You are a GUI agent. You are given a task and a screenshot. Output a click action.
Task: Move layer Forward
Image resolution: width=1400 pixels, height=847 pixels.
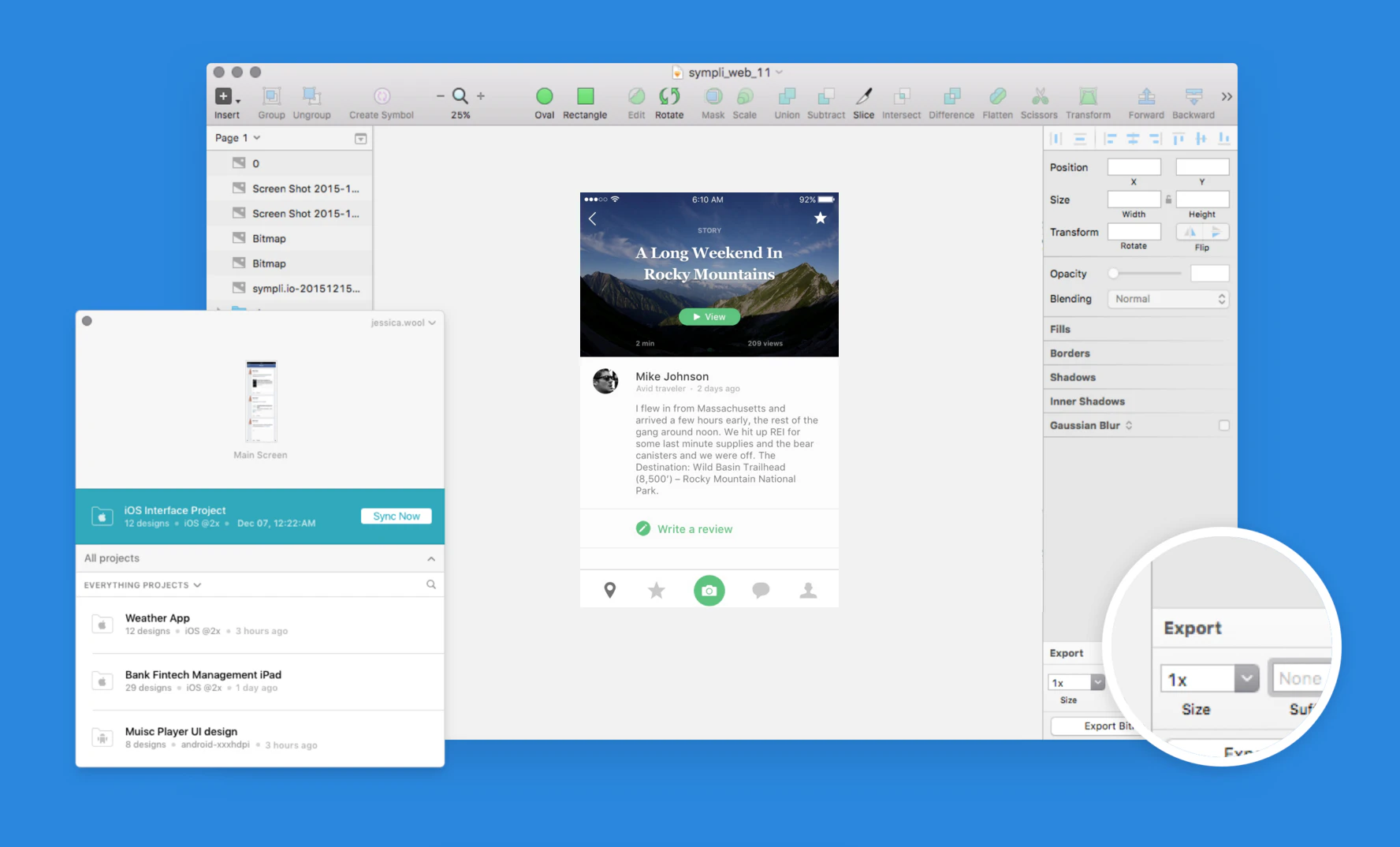[1146, 96]
